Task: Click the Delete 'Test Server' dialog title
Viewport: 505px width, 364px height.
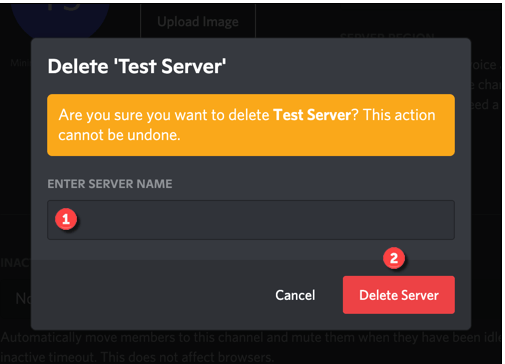Action: point(137,66)
